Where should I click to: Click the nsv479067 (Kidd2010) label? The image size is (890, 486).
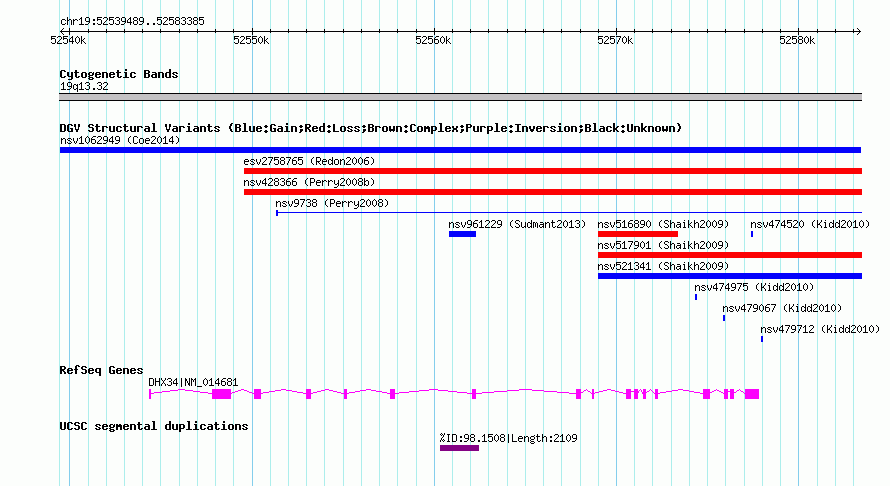(782, 308)
